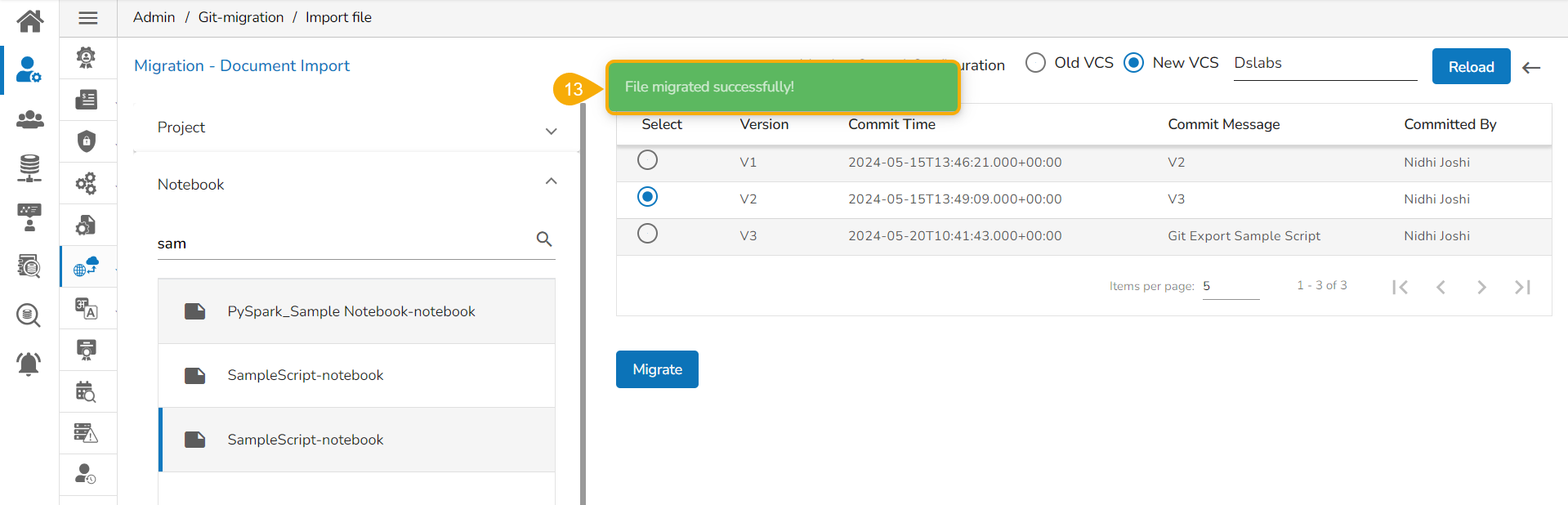Select version V3 radio button
1568x505 pixels.
tap(647, 234)
